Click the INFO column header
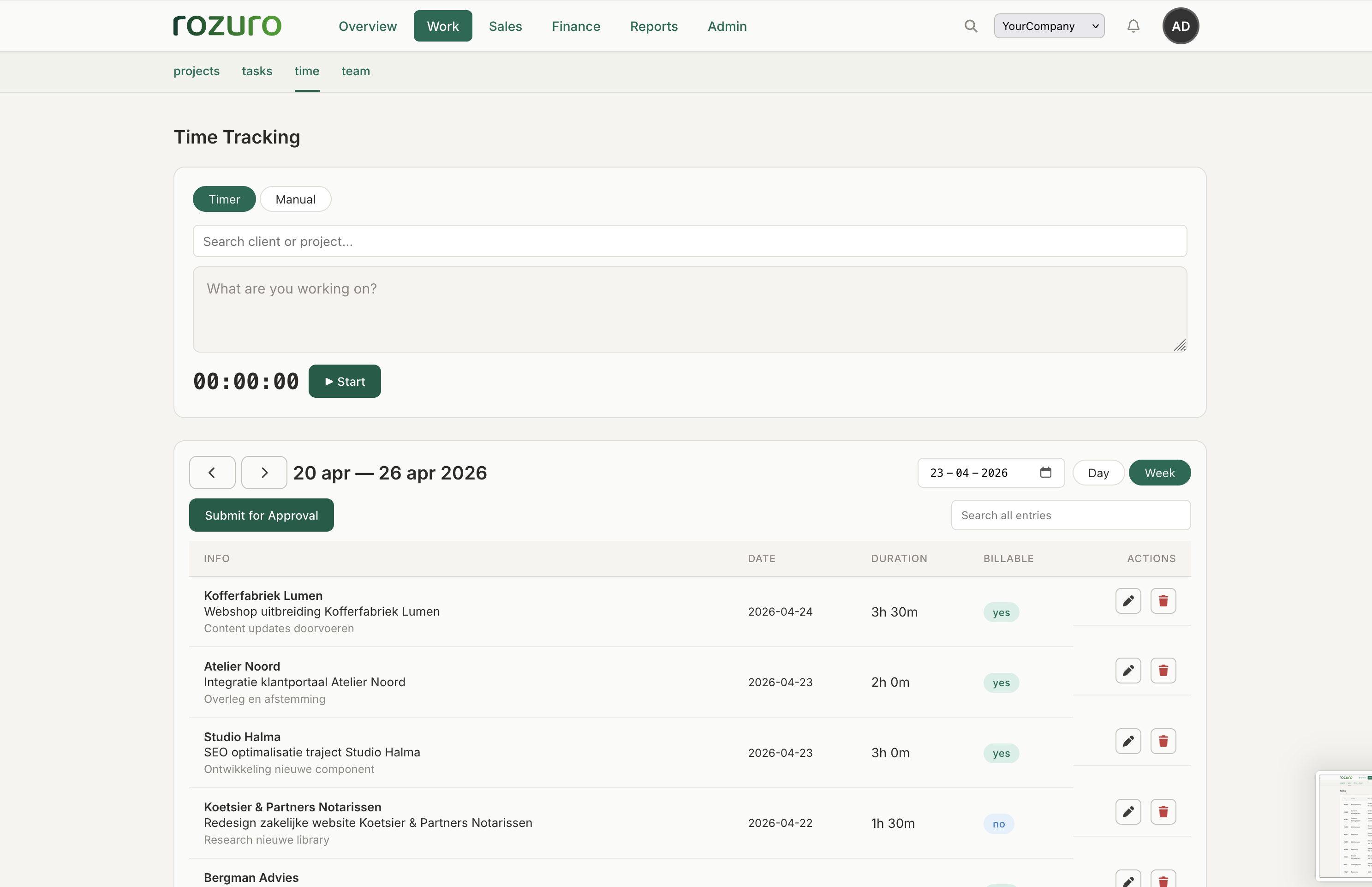This screenshot has width=1372, height=887. coord(216,558)
